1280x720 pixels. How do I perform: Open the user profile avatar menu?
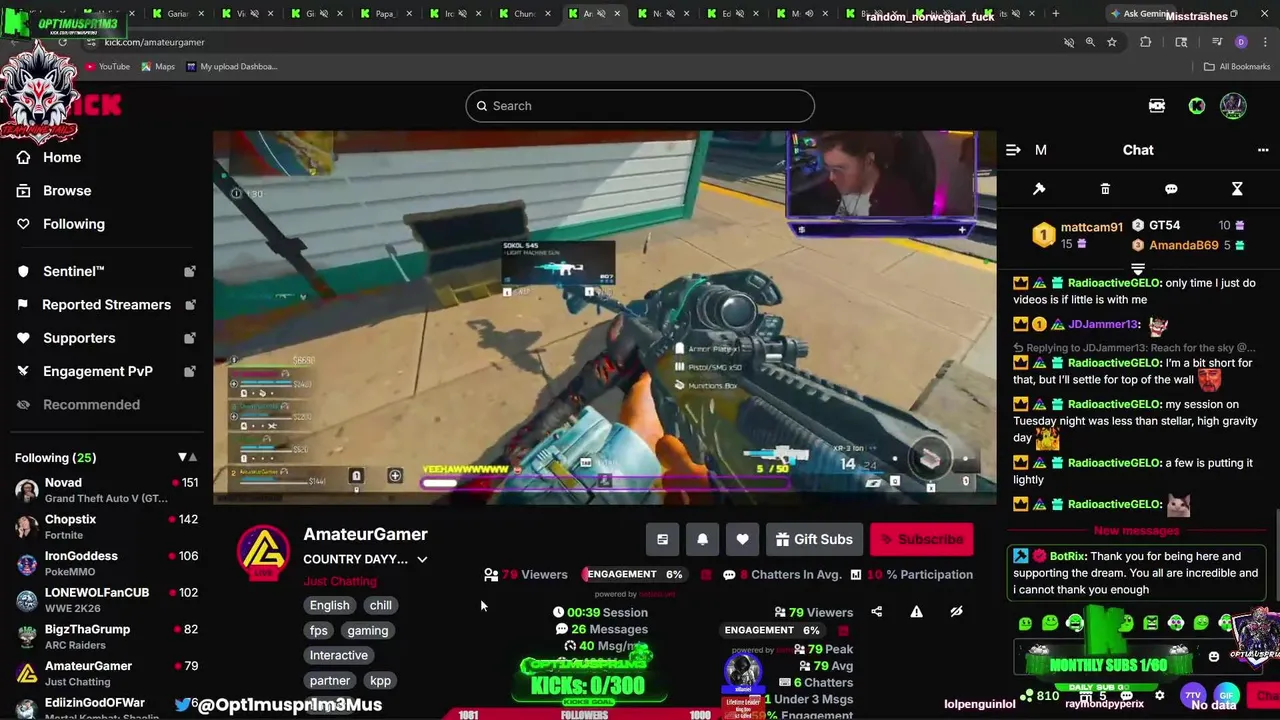[1233, 106]
